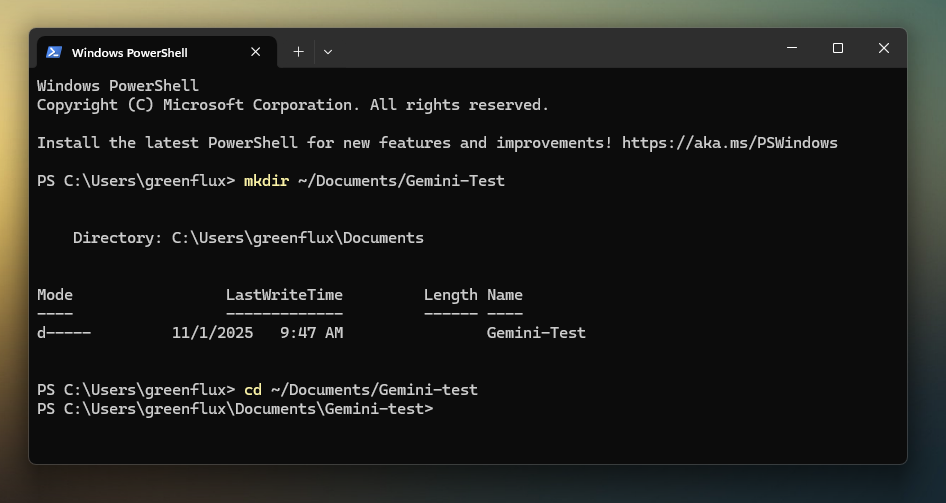
Task: Click the 11/1/2025 date value
Action: [212, 333]
